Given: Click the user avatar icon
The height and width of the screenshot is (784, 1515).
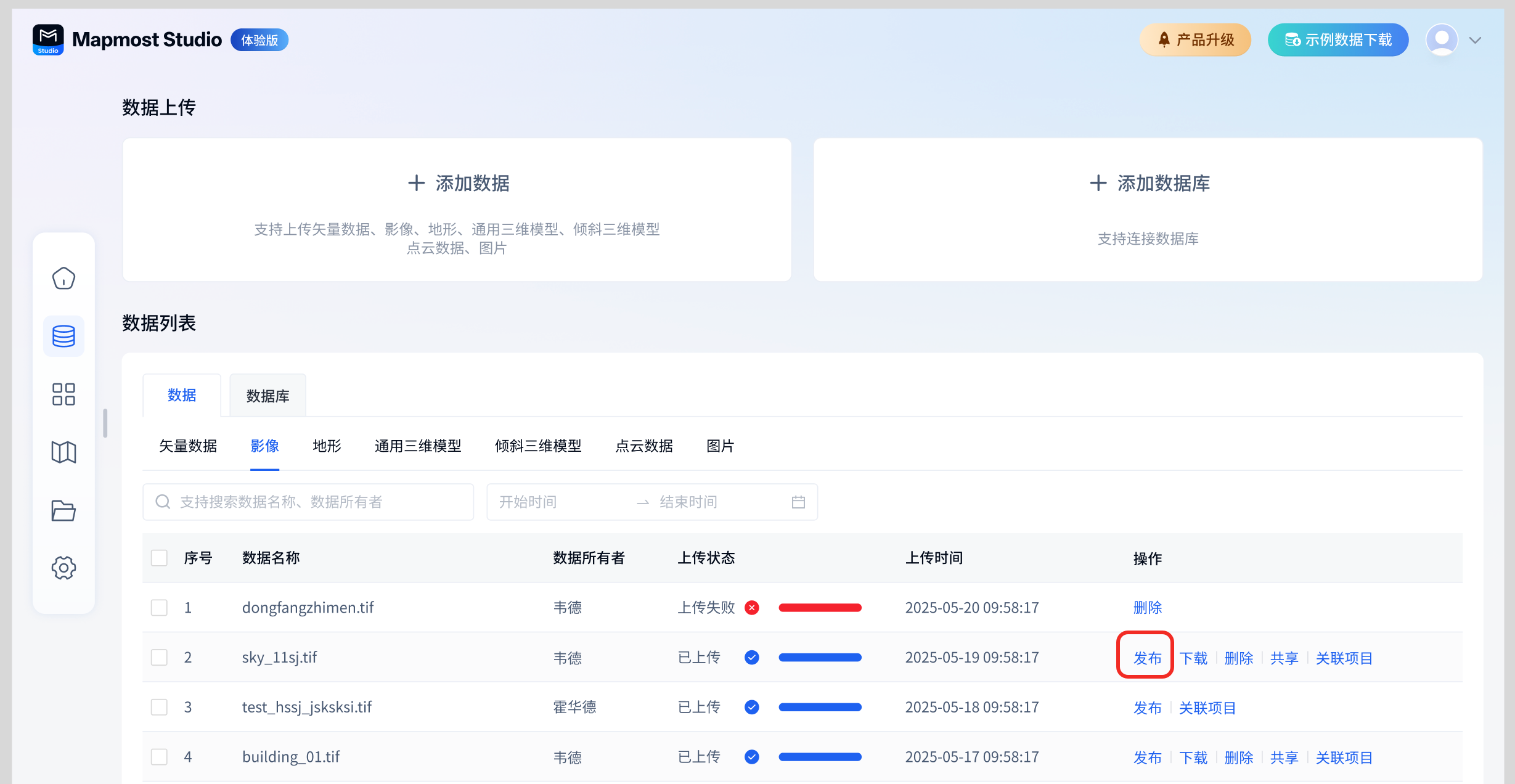Looking at the screenshot, I should click(x=1442, y=40).
